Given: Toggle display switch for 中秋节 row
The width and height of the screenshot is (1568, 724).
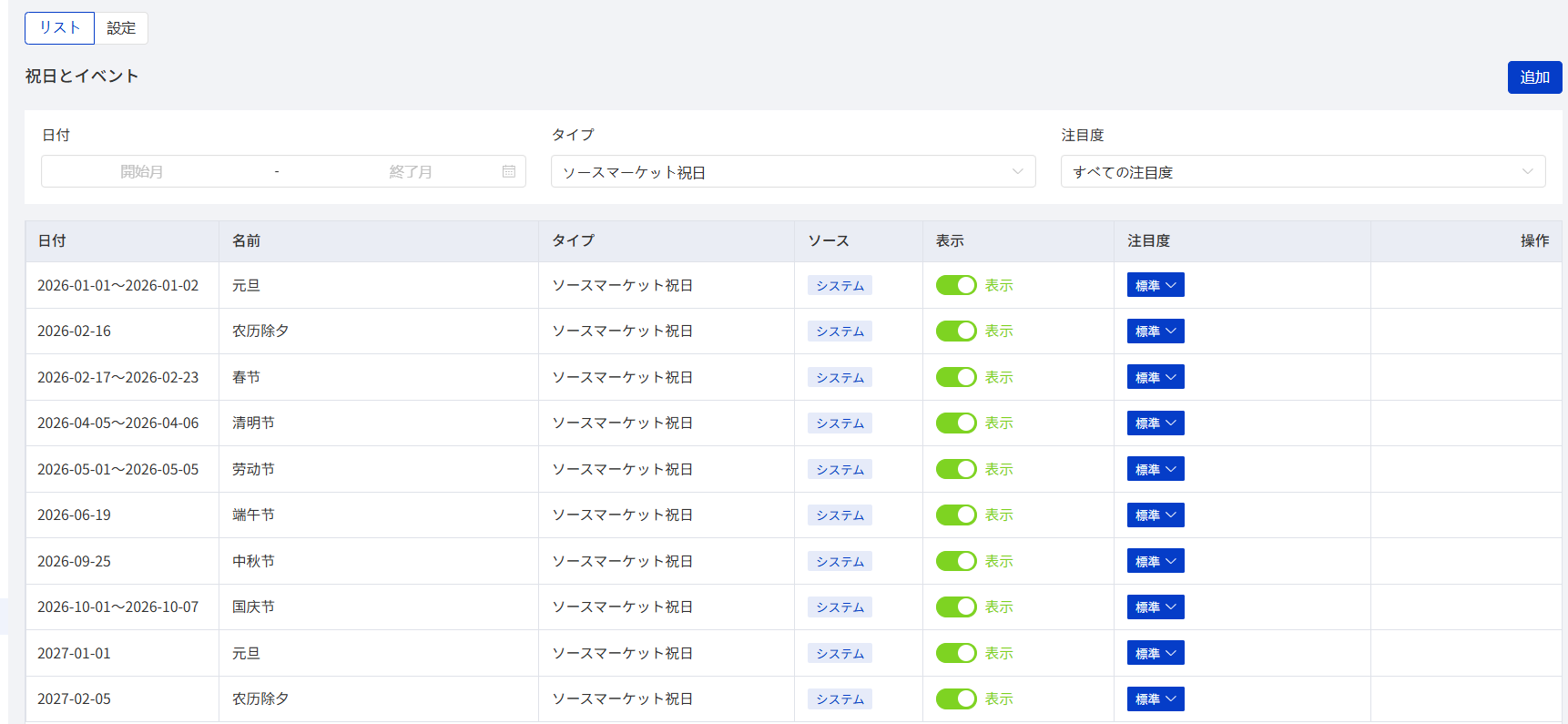Looking at the screenshot, I should coord(956,561).
